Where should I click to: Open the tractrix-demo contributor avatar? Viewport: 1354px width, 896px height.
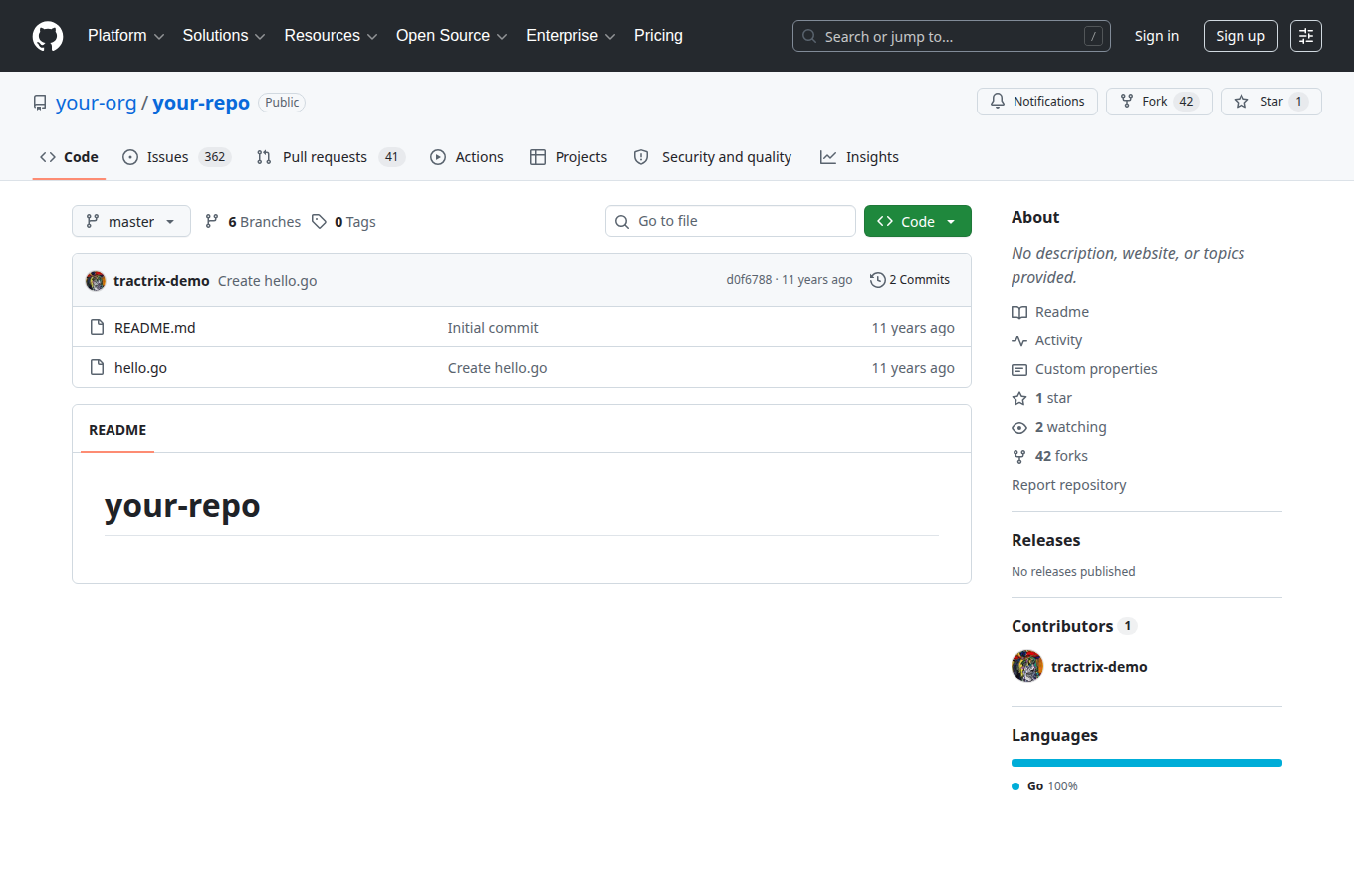coord(1027,666)
